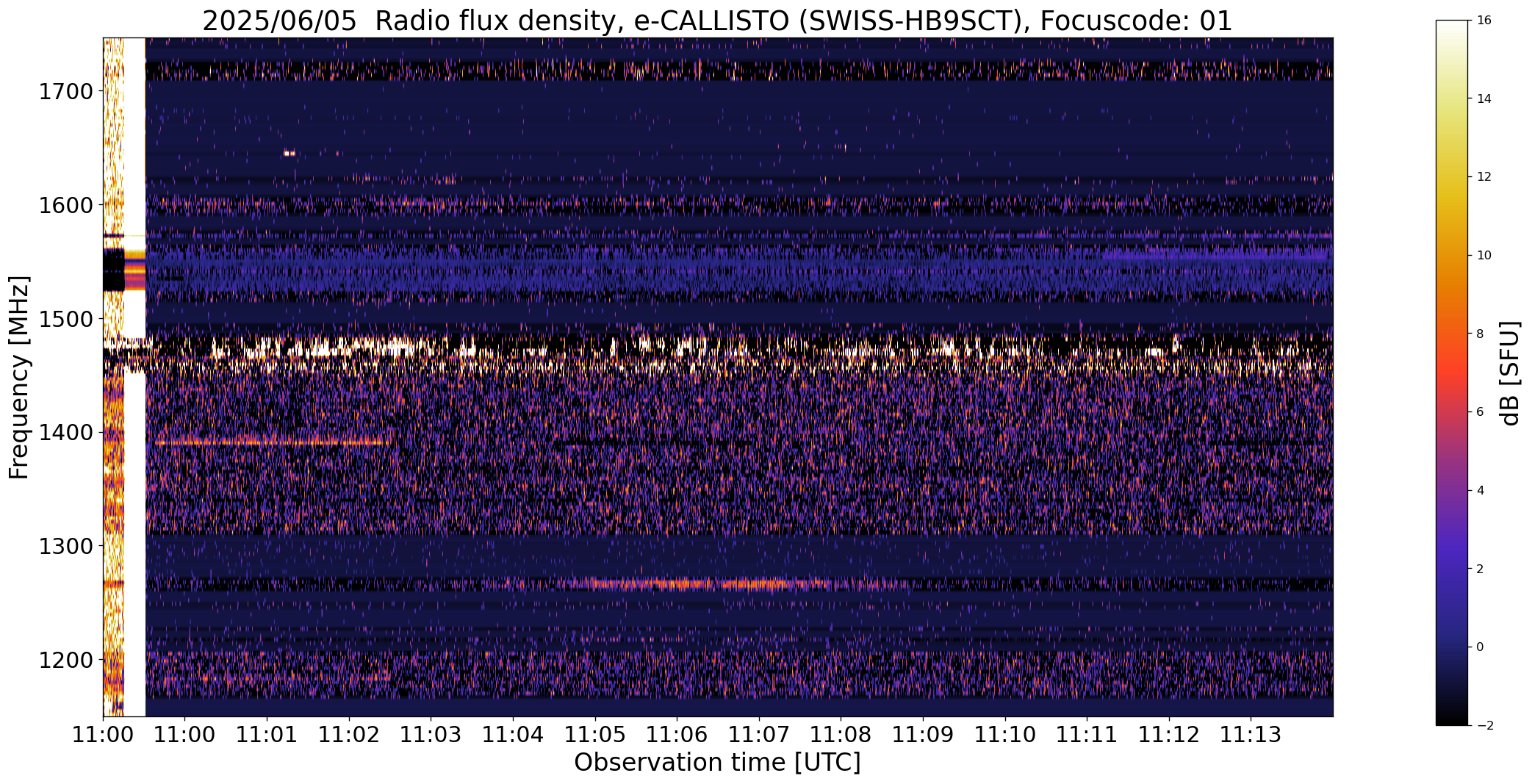This screenshot has height=784, width=1532.
Task: Click the 11:05 time tick label
Action: [x=595, y=735]
